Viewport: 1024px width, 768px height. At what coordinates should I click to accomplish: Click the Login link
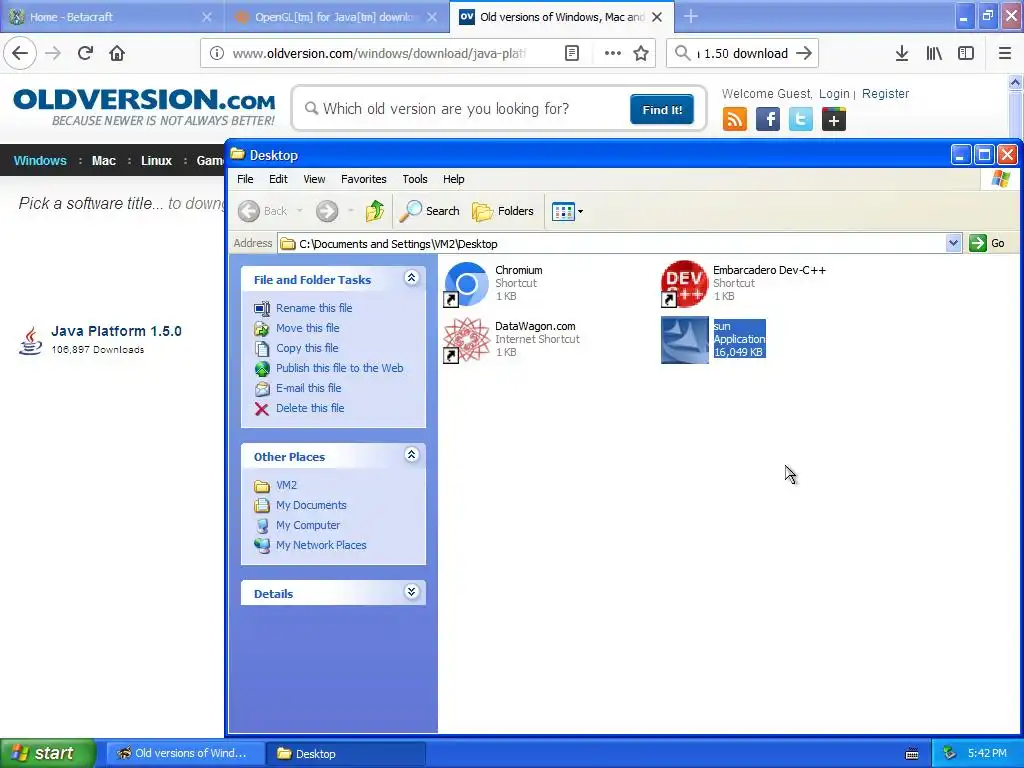tap(834, 94)
